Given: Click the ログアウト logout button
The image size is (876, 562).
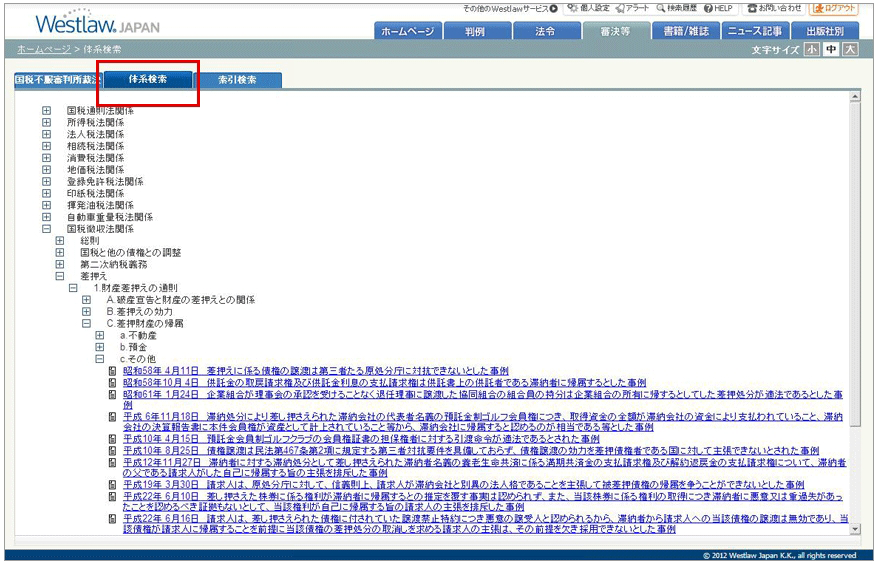Looking at the screenshot, I should click(834, 8).
